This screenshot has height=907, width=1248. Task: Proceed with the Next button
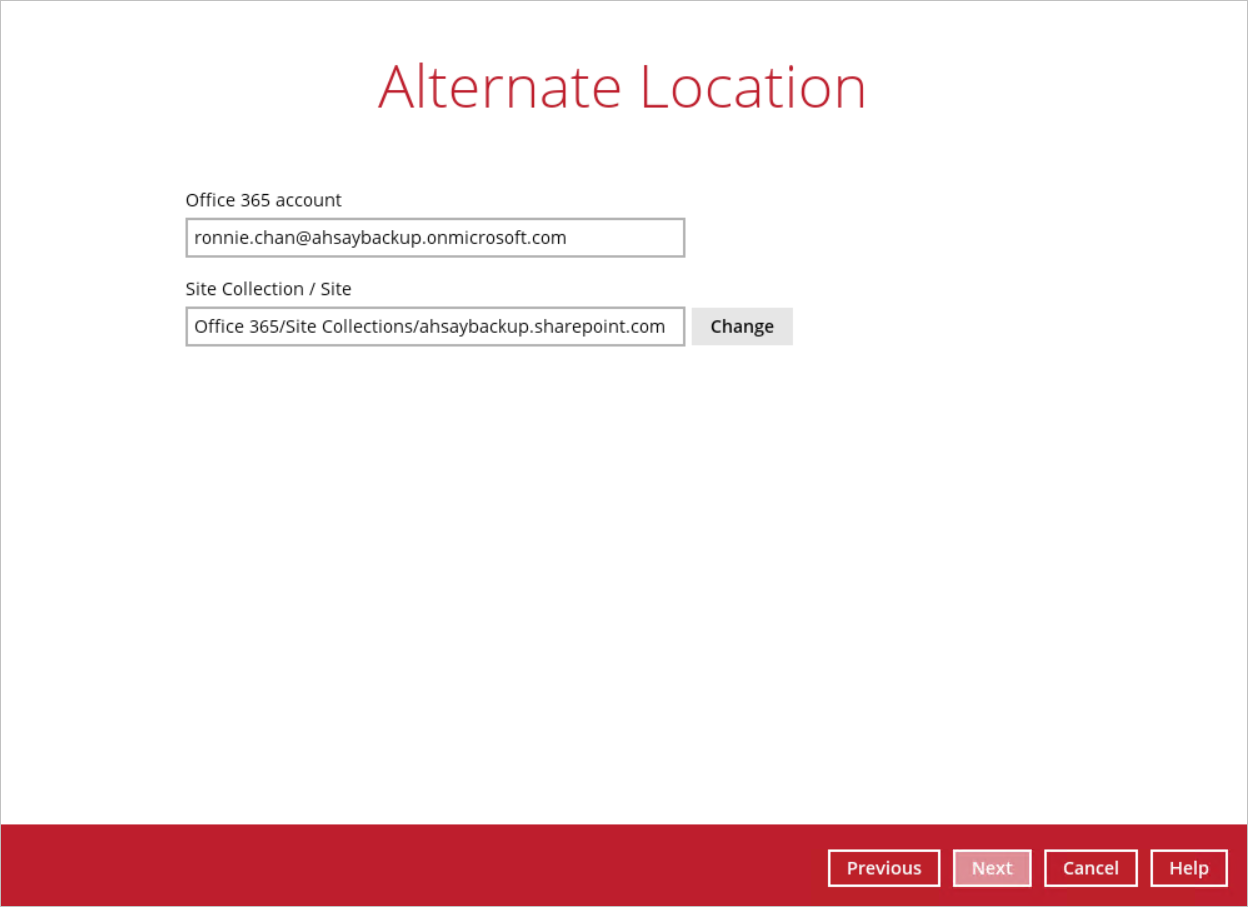(992, 868)
